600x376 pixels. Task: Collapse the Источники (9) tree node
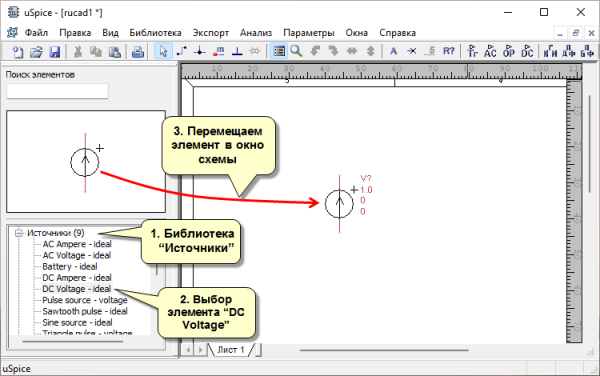tap(18, 233)
